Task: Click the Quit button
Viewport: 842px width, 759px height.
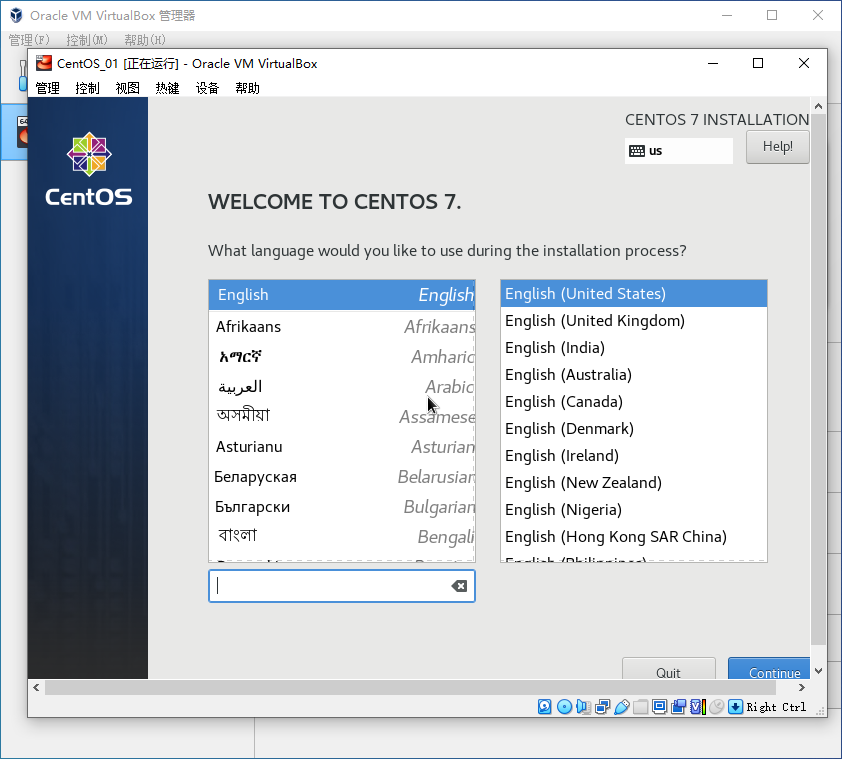Action: click(x=669, y=669)
